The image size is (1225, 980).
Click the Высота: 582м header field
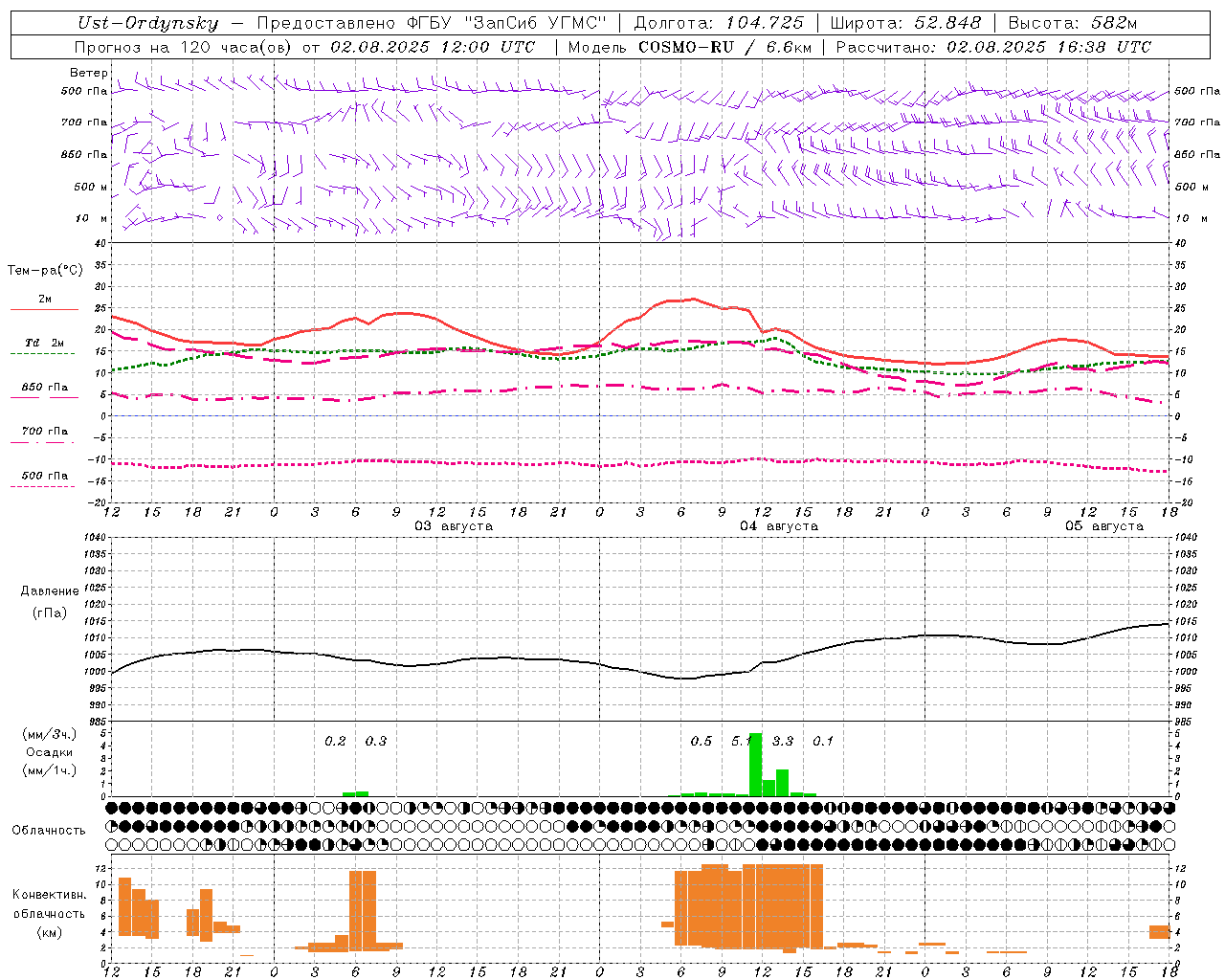[1073, 24]
